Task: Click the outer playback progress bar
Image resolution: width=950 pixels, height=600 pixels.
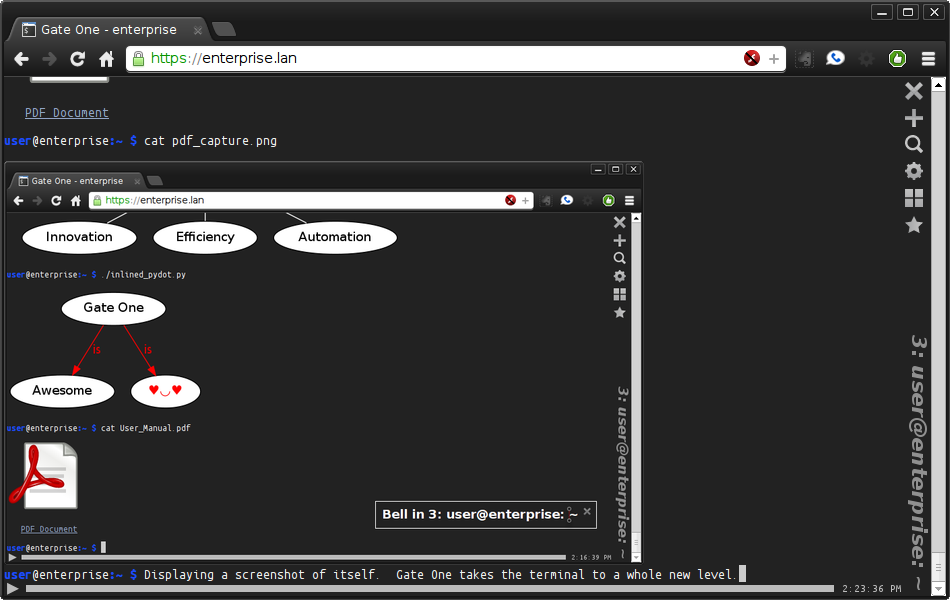Action: [430, 588]
